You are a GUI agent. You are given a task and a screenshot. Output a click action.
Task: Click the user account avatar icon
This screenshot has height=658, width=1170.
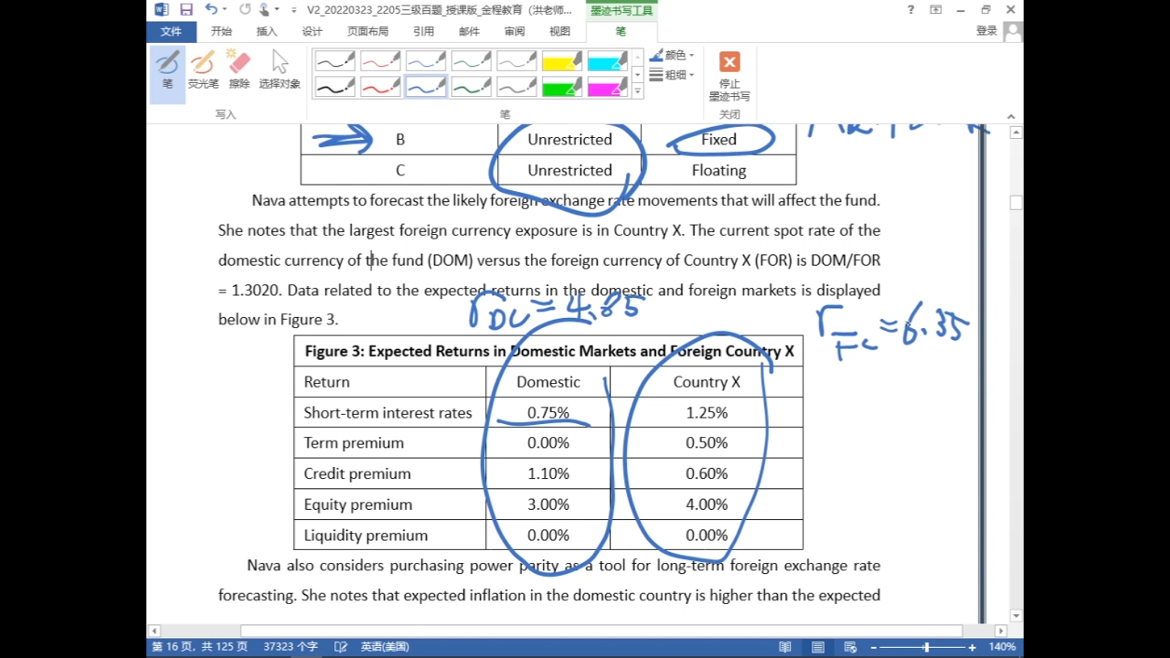(1013, 31)
